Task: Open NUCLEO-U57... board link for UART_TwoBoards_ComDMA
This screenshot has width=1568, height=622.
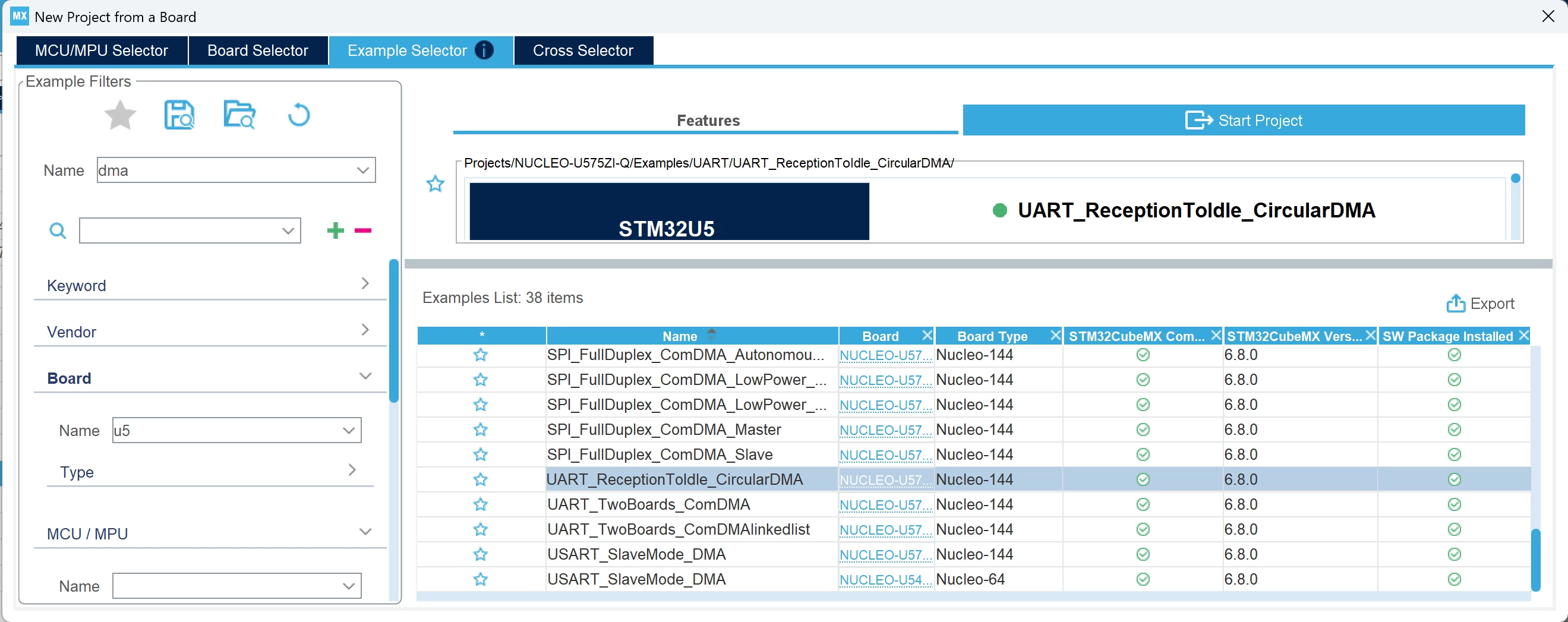Action: (x=885, y=505)
